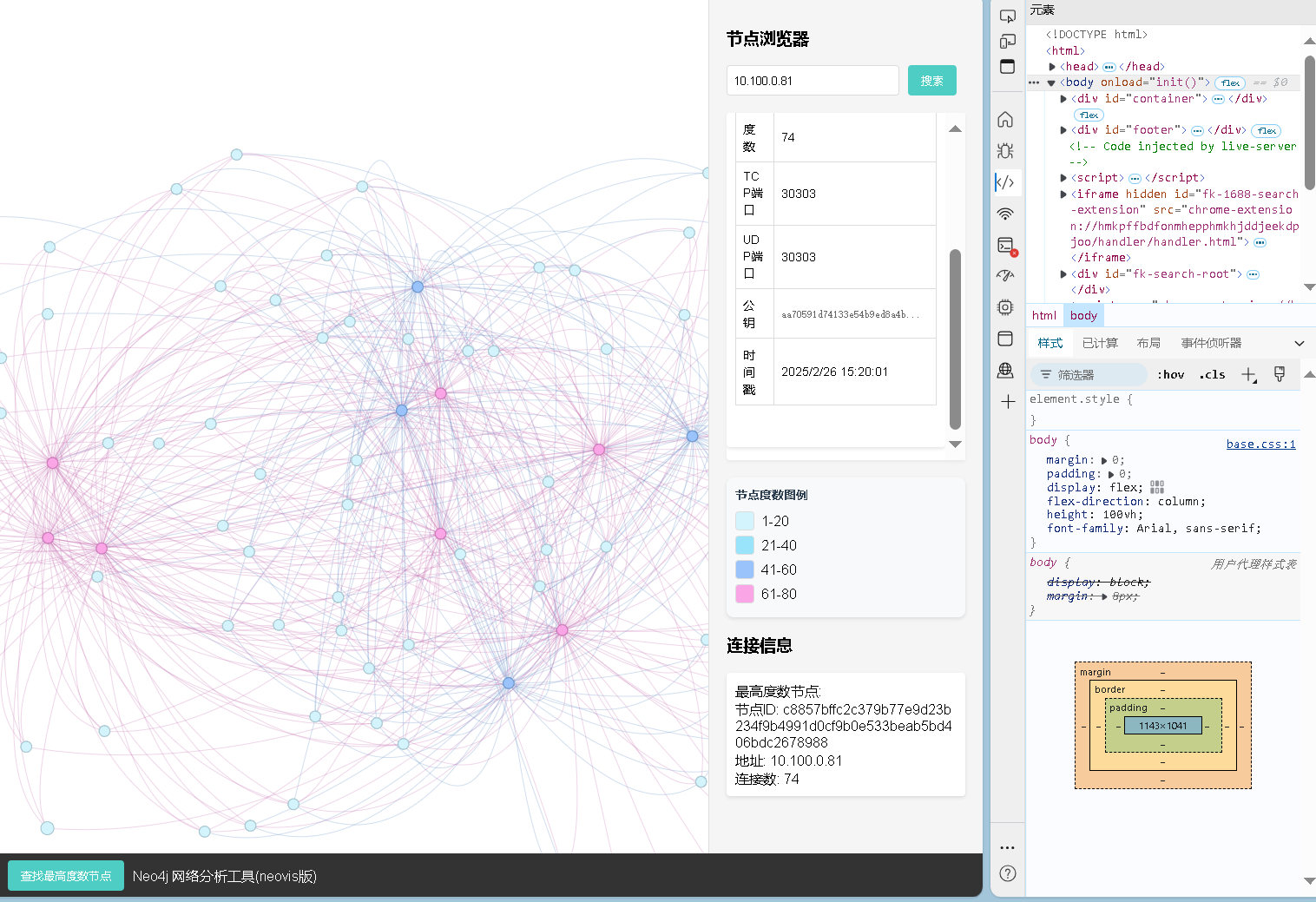Collapse the body element node
Screen dimensions: 1316x902
(1051, 82)
